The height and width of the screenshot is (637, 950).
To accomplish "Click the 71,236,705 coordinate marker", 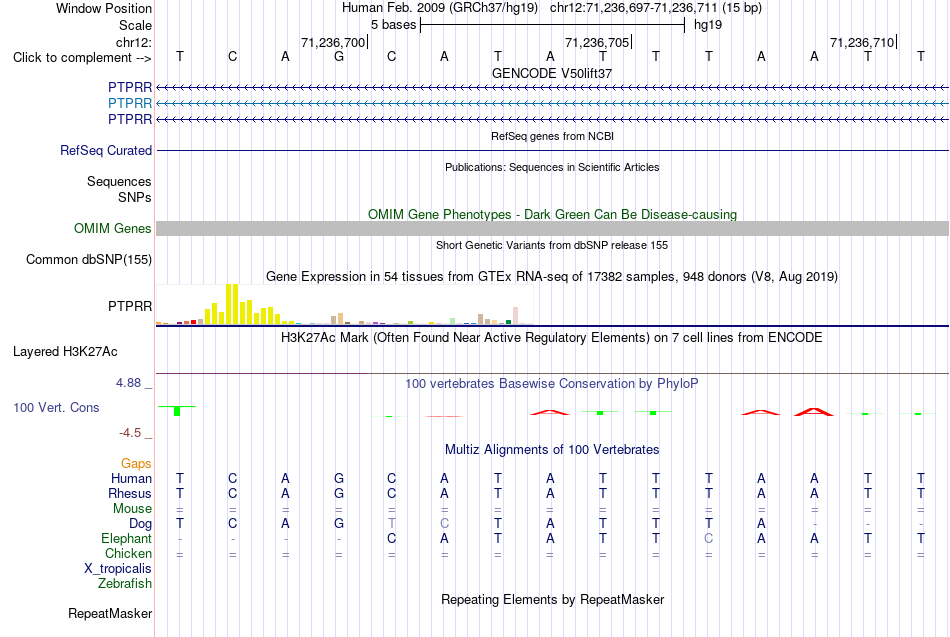I will coord(597,42).
